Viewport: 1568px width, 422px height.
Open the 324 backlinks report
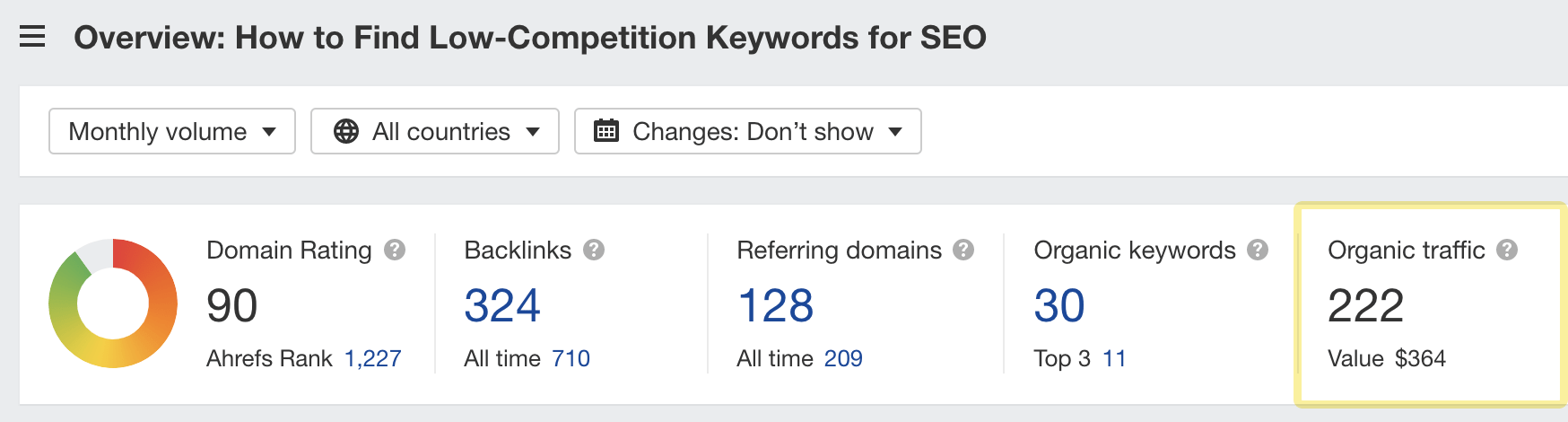point(502,305)
